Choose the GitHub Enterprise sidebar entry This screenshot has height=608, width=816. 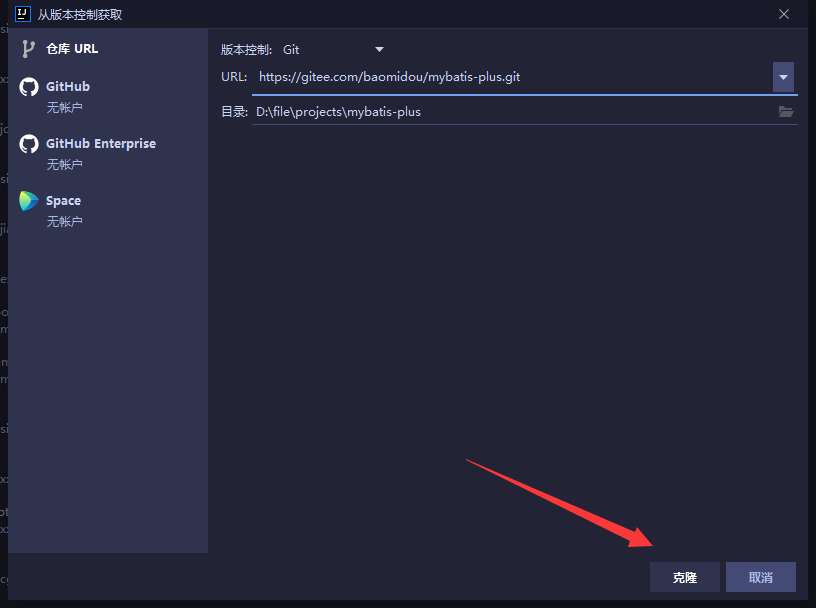[100, 144]
